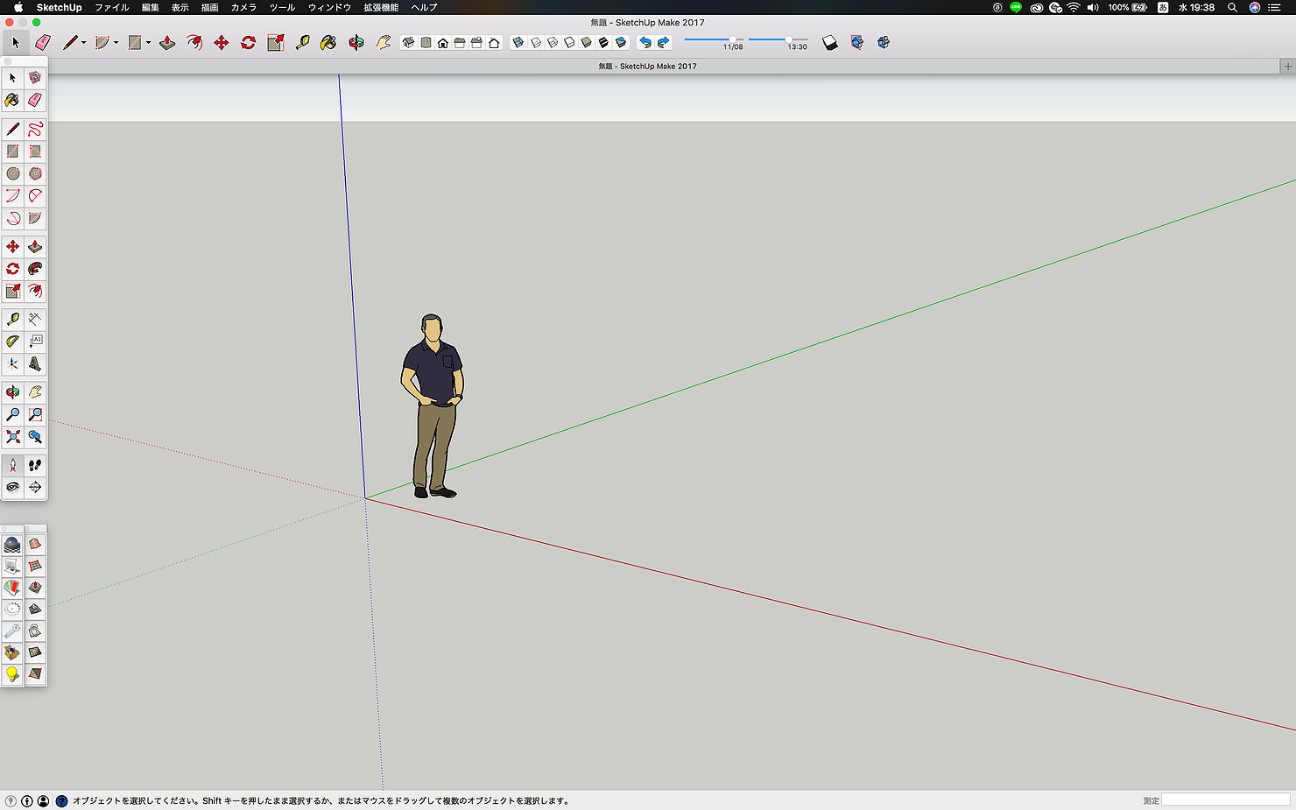Activate the Zoom Window tool
The width and height of the screenshot is (1296, 810).
point(35,414)
